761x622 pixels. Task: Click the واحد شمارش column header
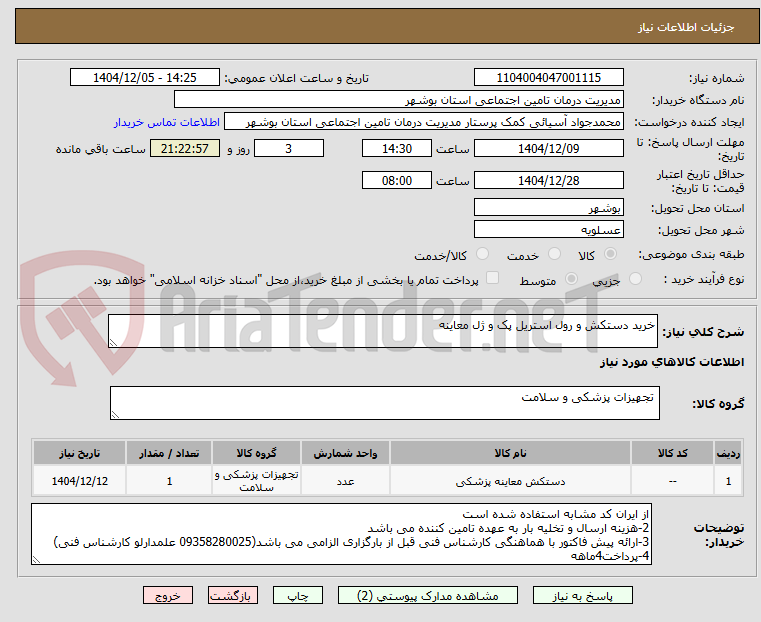(345, 453)
